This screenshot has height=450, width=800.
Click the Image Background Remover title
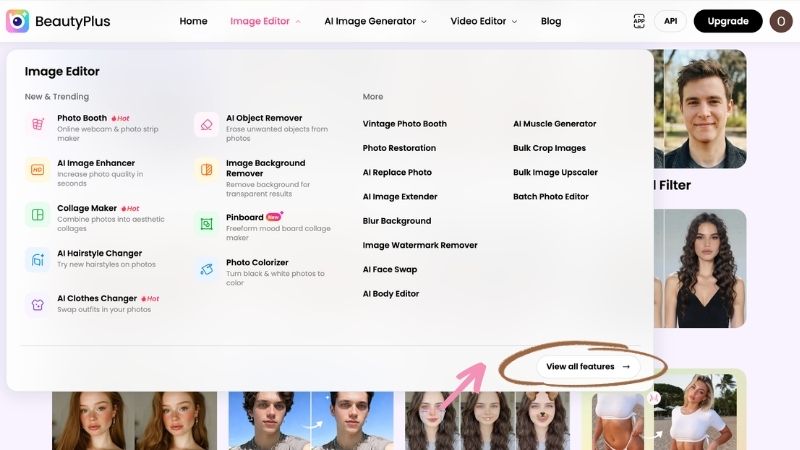266,168
